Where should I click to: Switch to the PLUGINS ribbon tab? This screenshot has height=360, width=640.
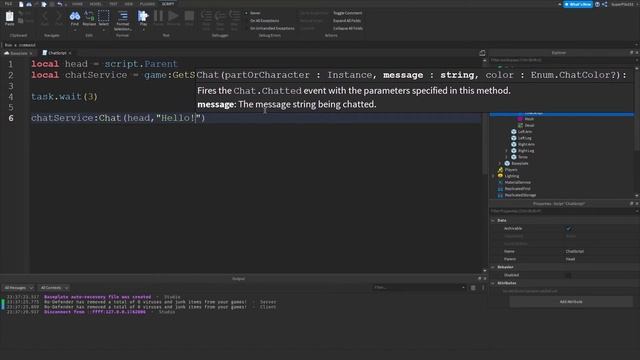point(147,4)
